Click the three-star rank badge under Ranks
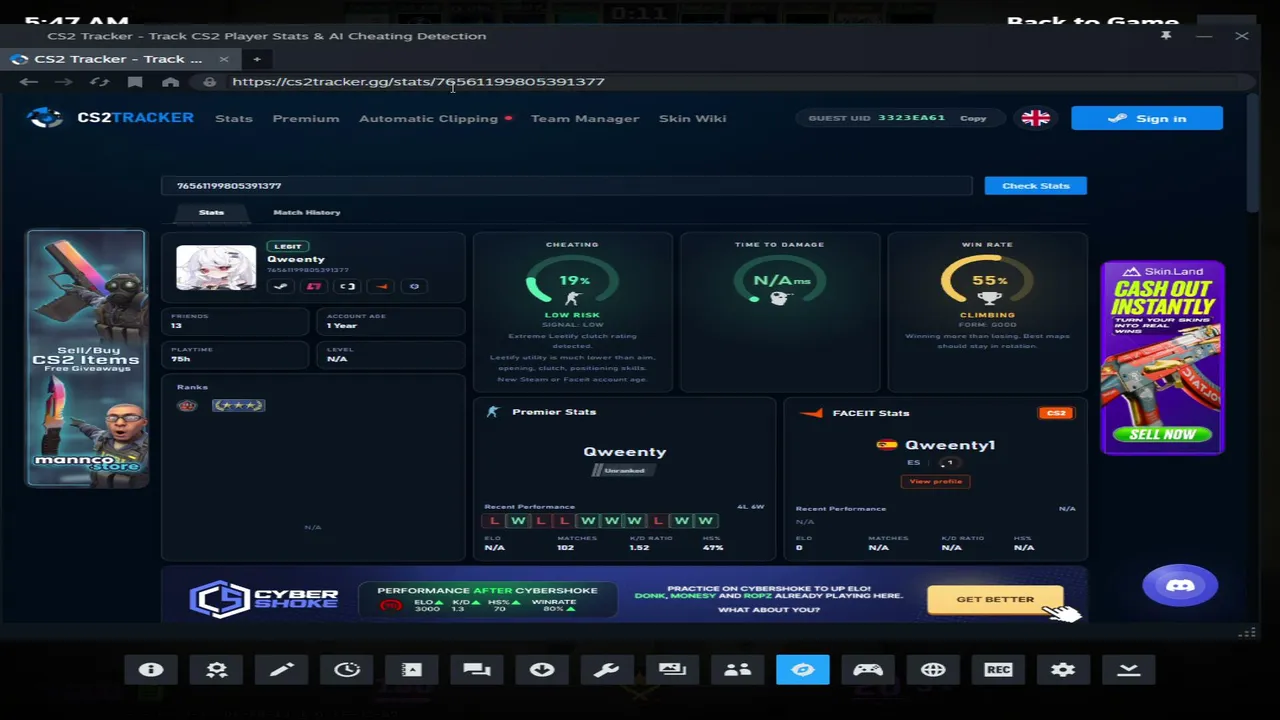1280x720 pixels. pos(238,405)
